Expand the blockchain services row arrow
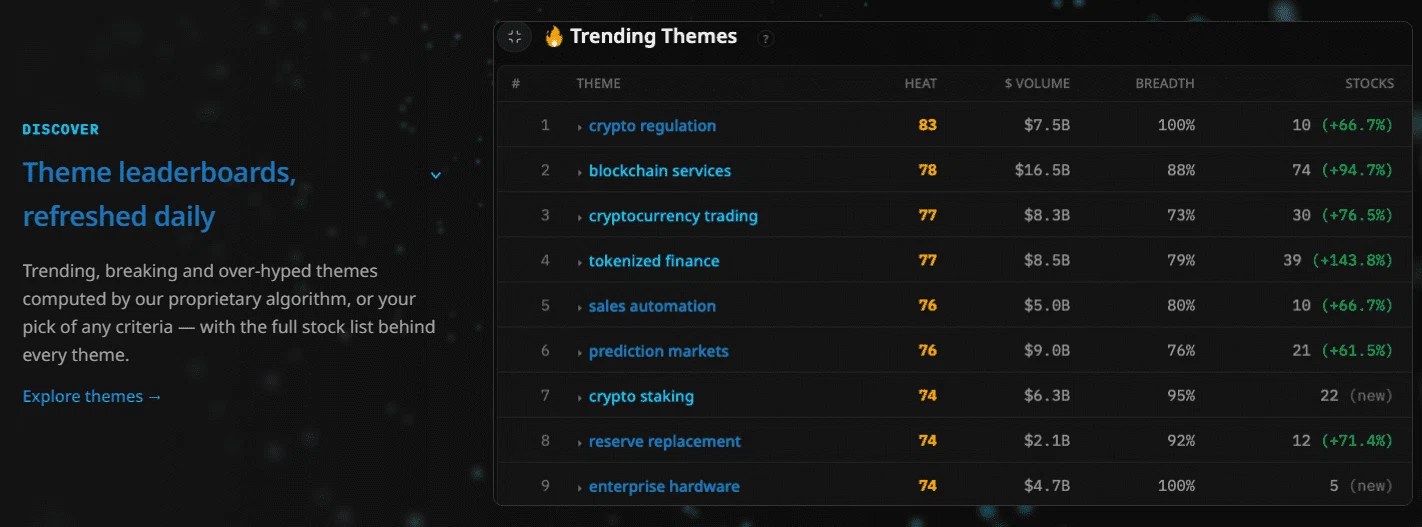Screen dimensions: 1422x527 [580, 172]
